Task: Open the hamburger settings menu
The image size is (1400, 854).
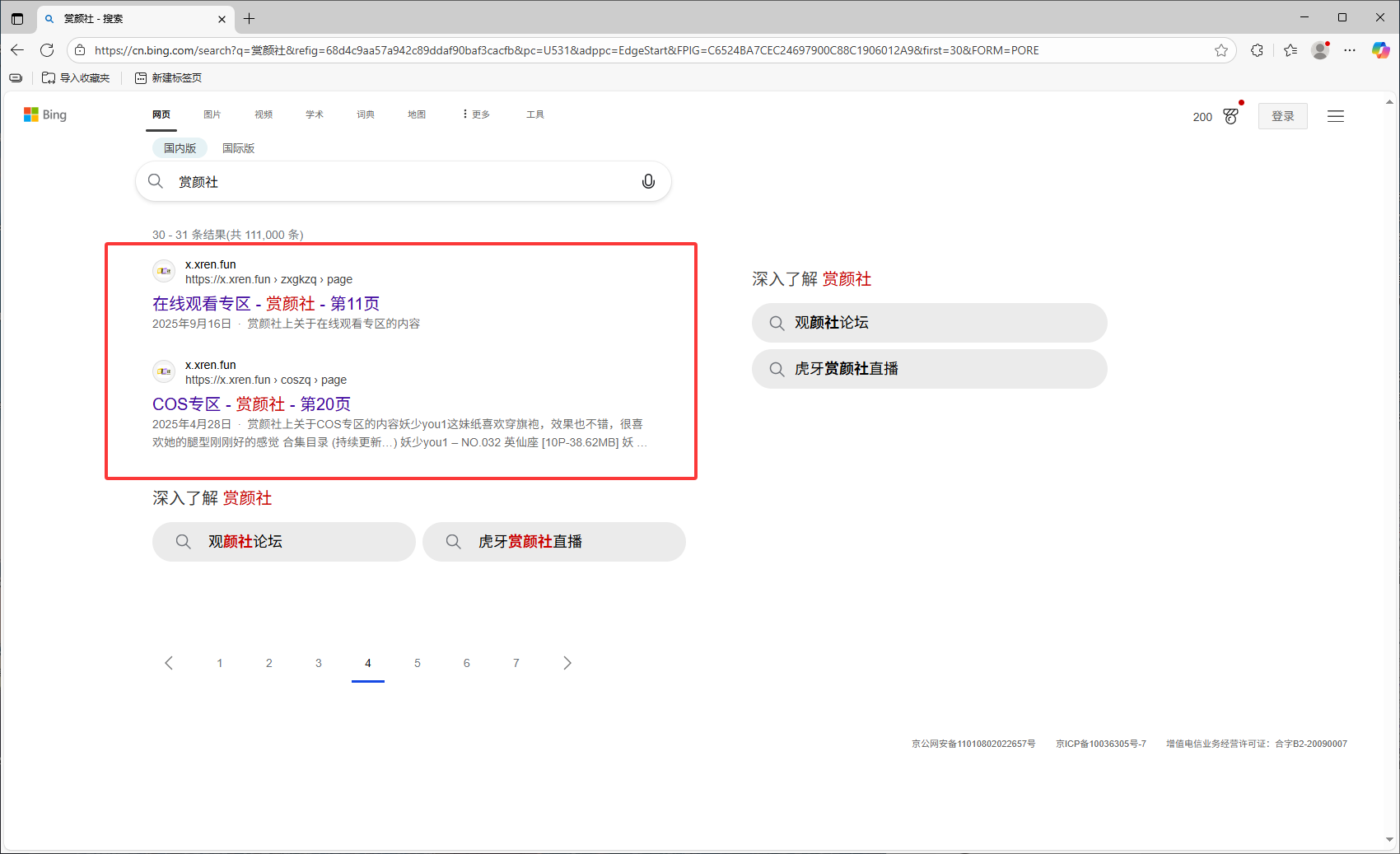Action: (1335, 116)
